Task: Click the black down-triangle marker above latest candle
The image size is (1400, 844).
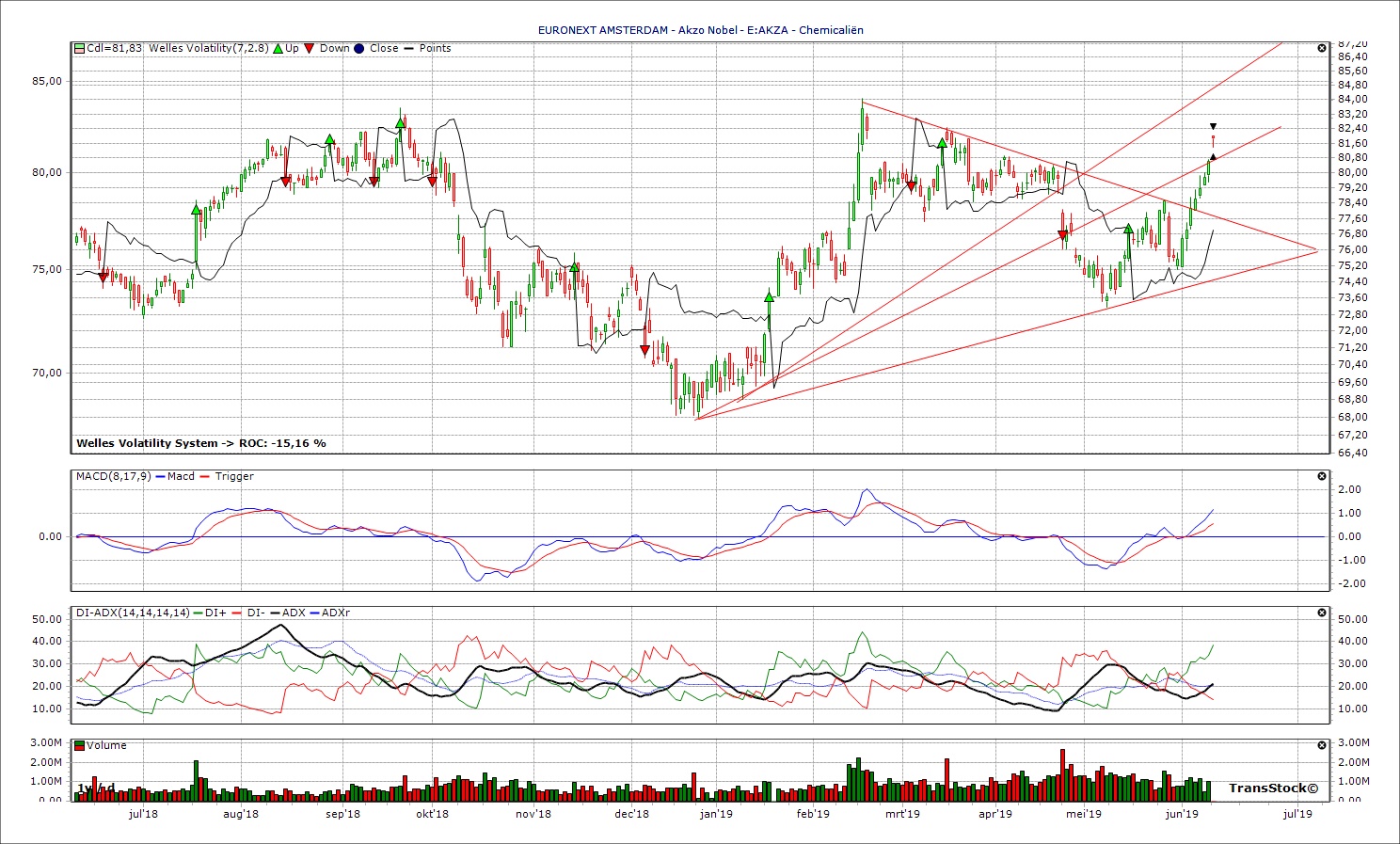Action: tap(1213, 126)
